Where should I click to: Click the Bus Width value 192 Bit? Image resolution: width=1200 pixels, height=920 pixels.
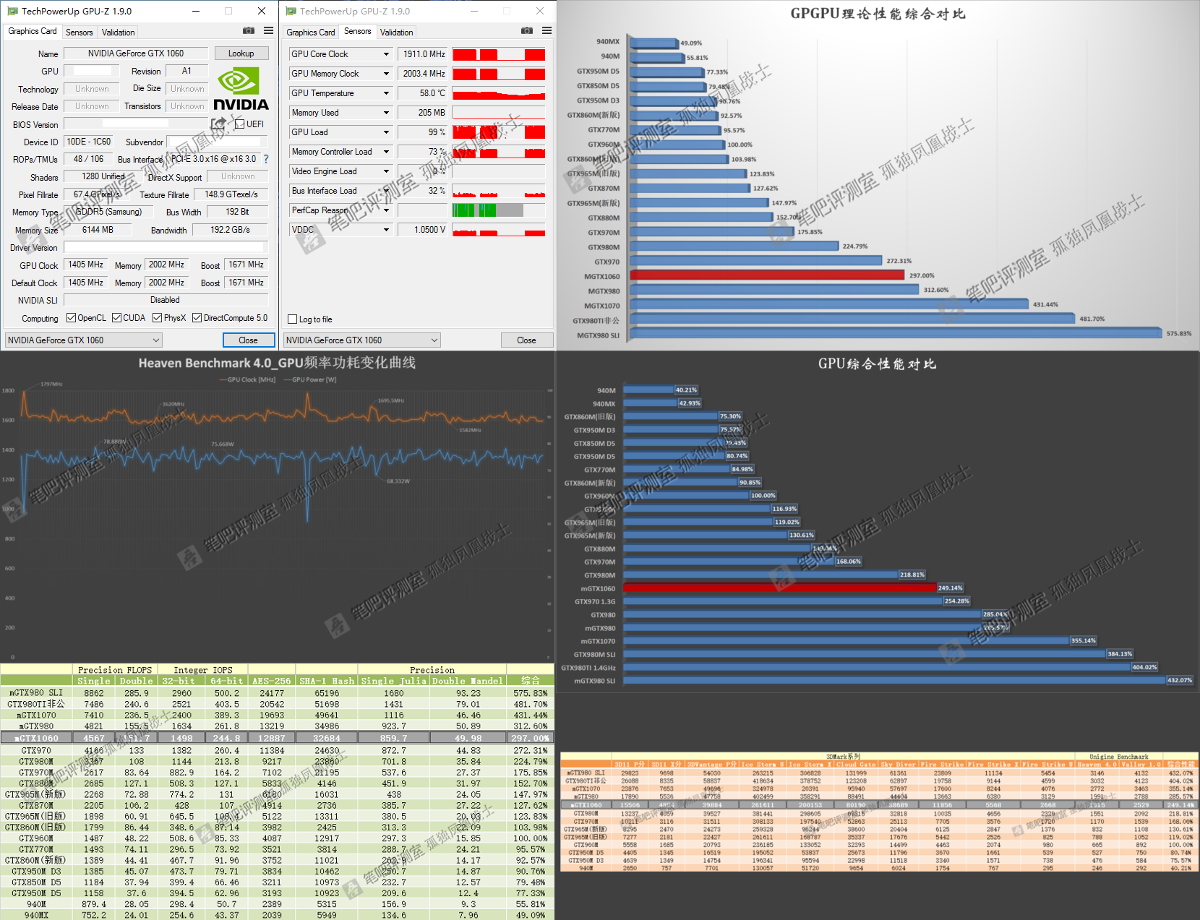point(238,212)
